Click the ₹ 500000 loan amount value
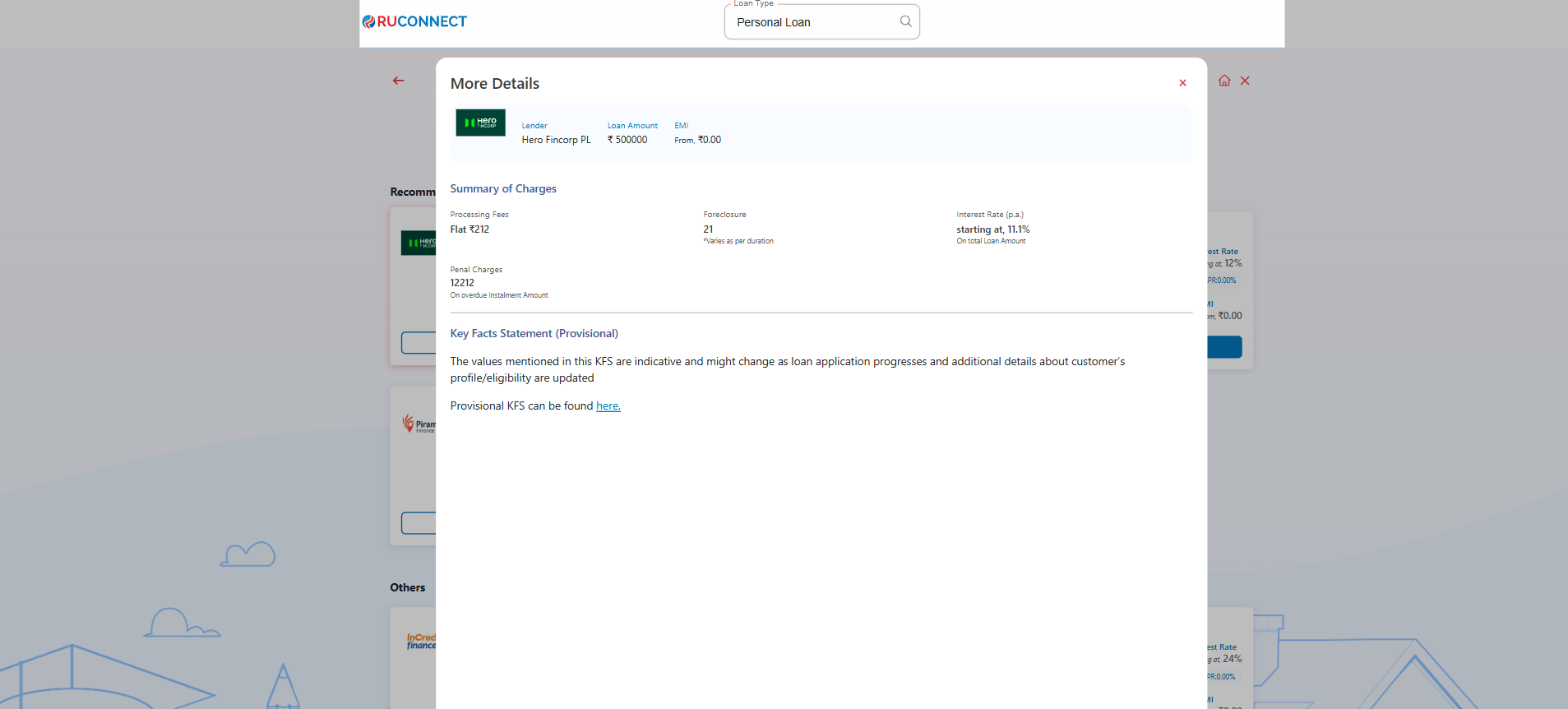This screenshot has height=709, width=1568. pos(627,140)
